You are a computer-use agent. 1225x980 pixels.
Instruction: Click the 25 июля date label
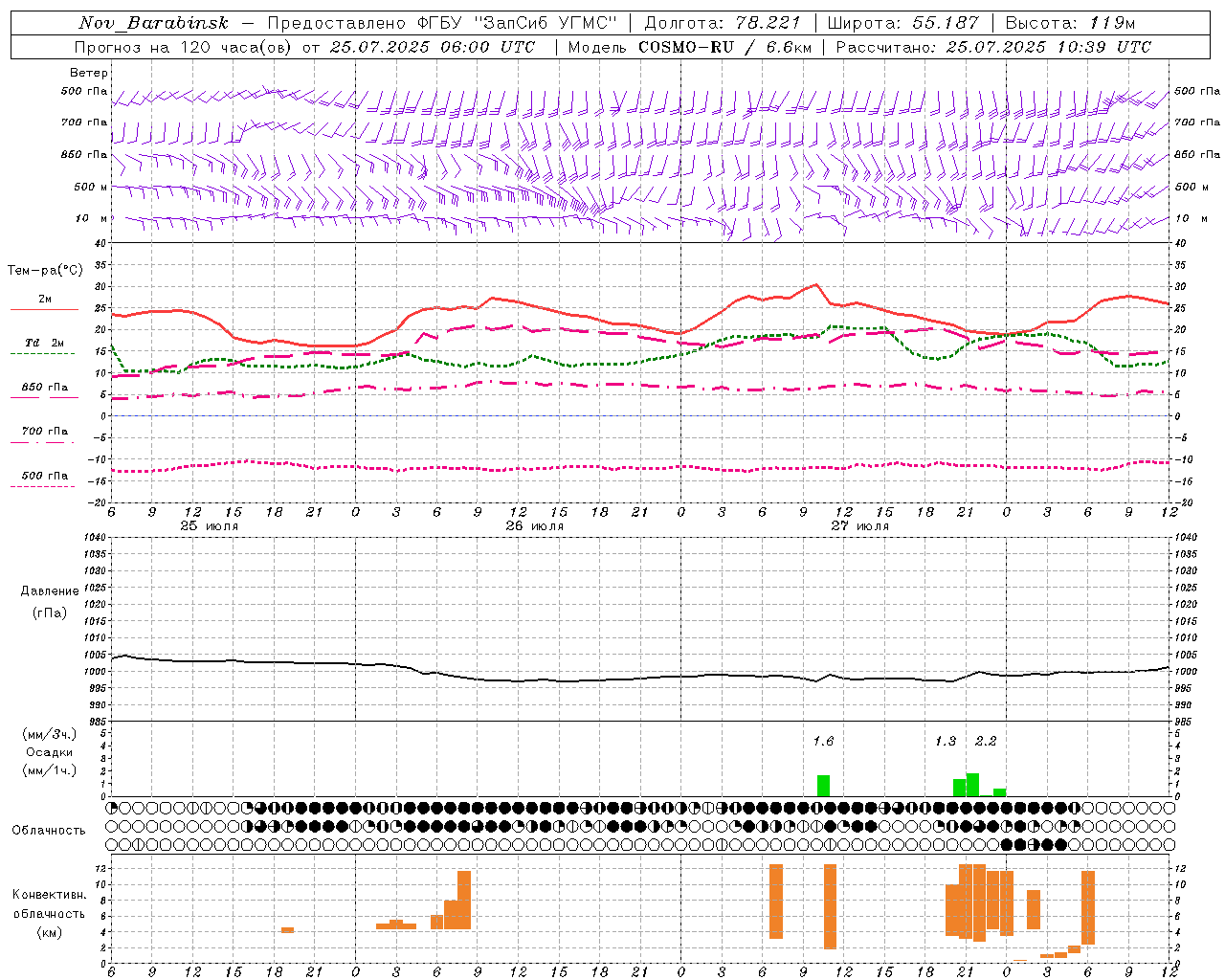210,526
